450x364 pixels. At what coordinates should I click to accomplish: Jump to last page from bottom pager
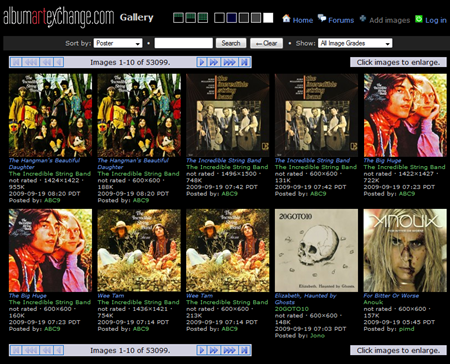(x=244, y=350)
